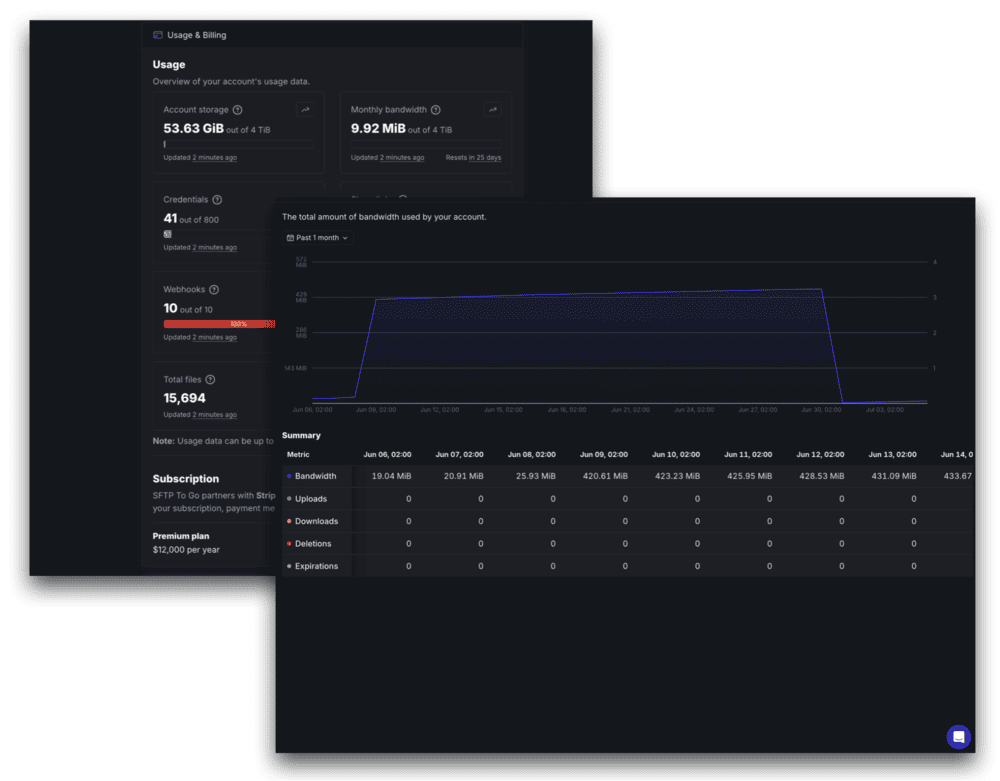
Task: Click the Usage & Billing card icon
Action: tap(158, 35)
